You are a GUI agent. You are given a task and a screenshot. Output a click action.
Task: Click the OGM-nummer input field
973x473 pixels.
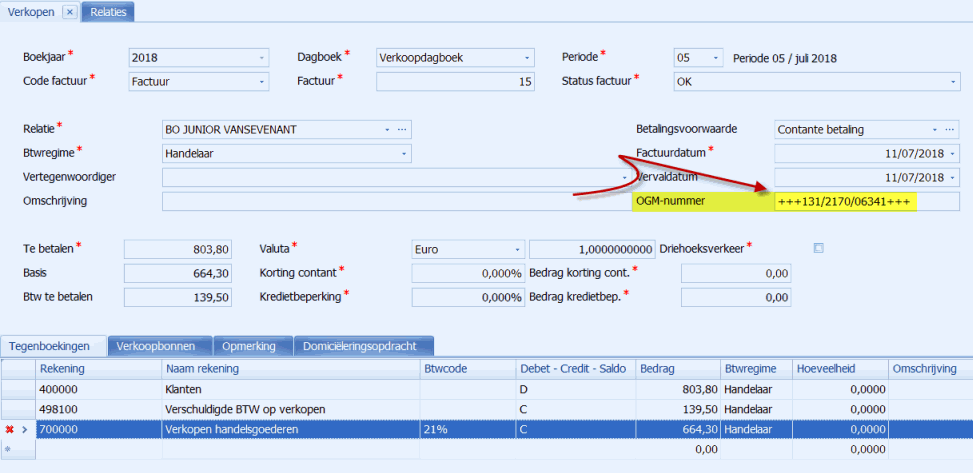[865, 202]
